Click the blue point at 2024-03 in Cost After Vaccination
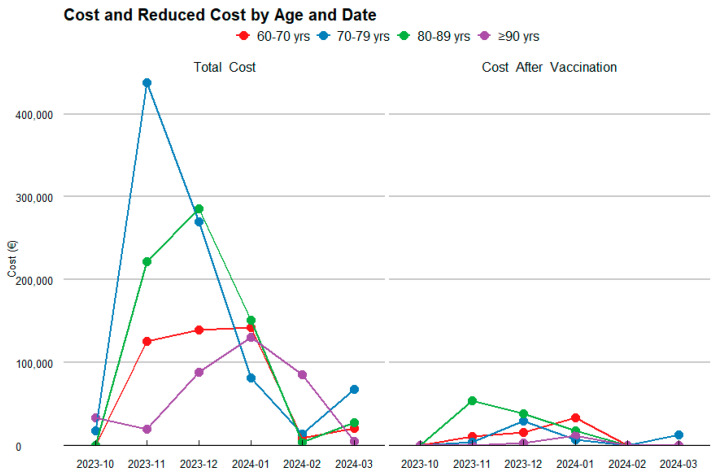This screenshot has height=476, width=720. pos(679,435)
